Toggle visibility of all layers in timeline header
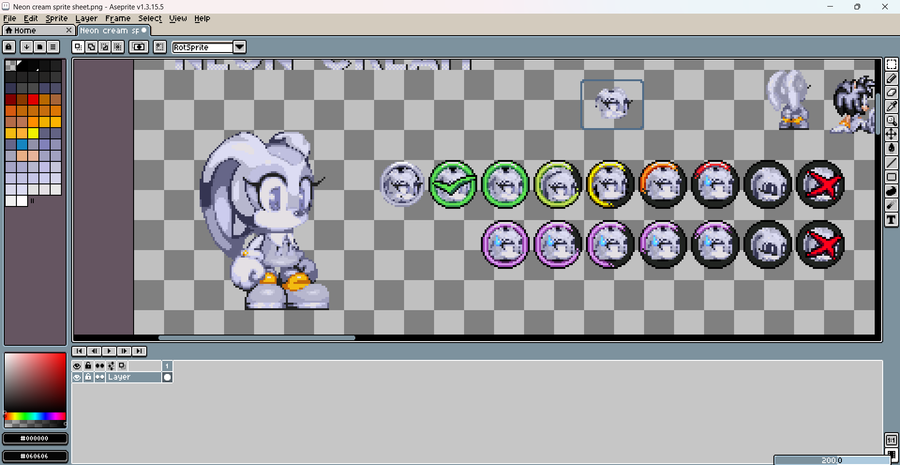The height and width of the screenshot is (465, 900). [77, 366]
